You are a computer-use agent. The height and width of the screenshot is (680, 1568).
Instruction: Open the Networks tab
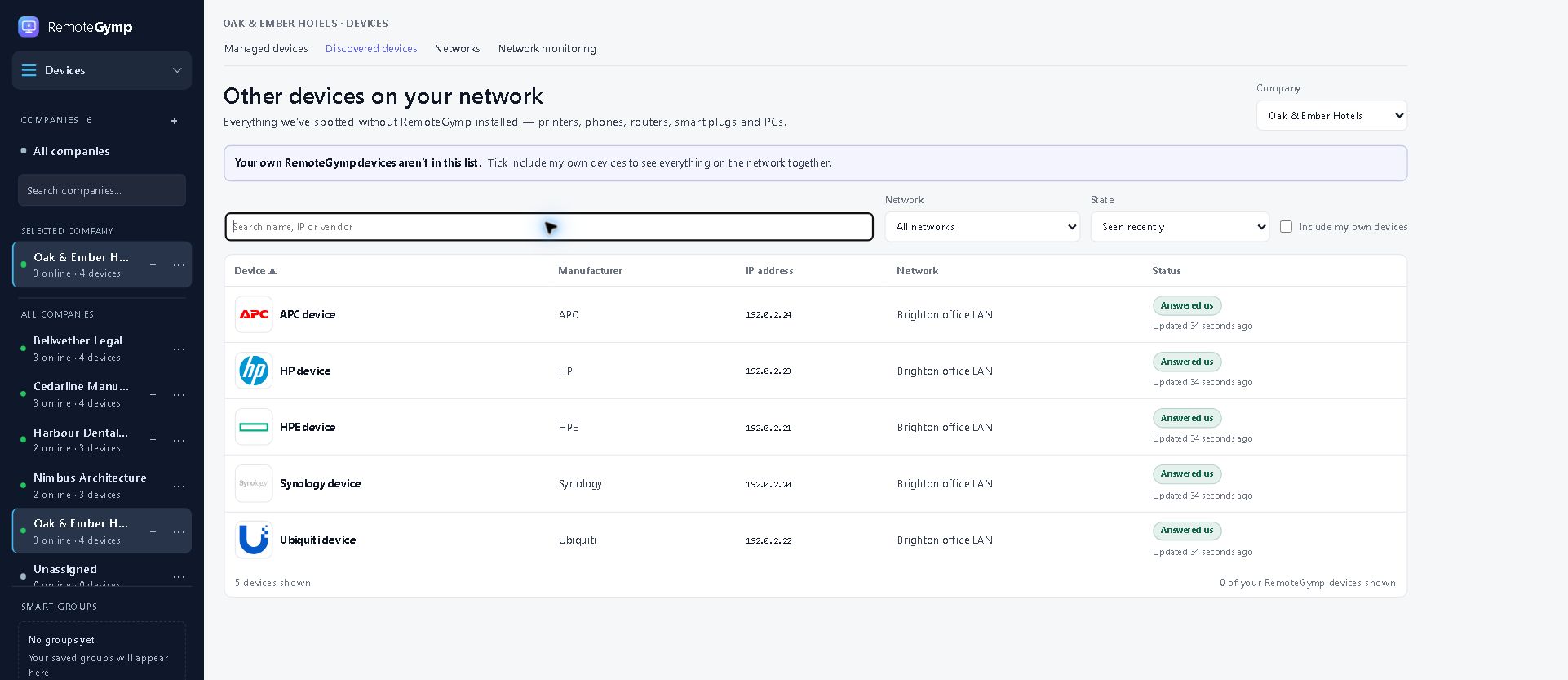pyautogui.click(x=458, y=49)
